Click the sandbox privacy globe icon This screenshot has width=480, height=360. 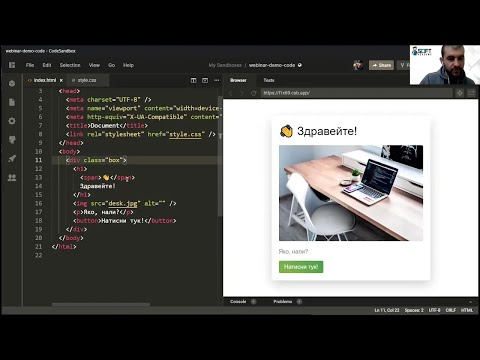[x=300, y=65]
